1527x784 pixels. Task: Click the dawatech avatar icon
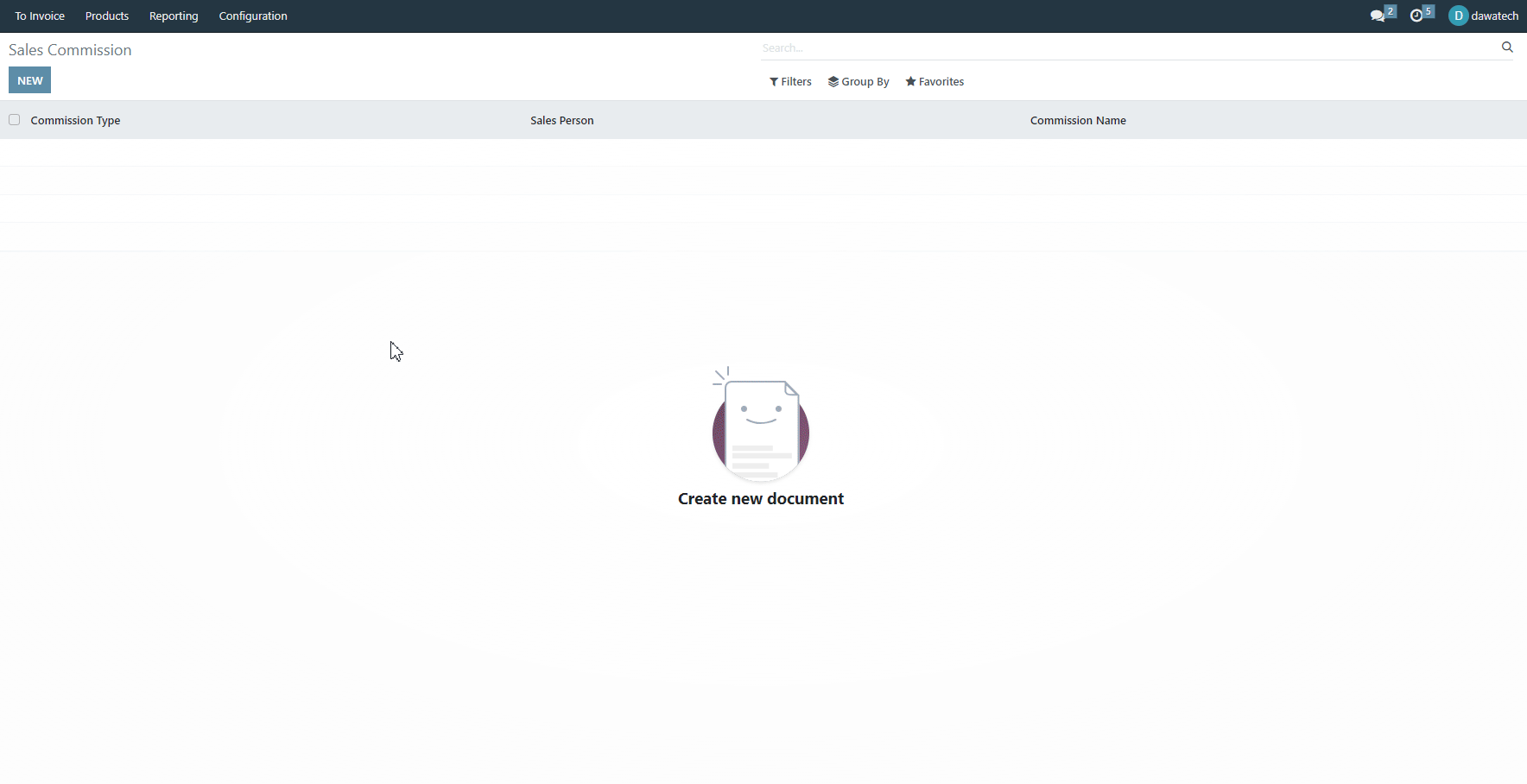point(1458,16)
